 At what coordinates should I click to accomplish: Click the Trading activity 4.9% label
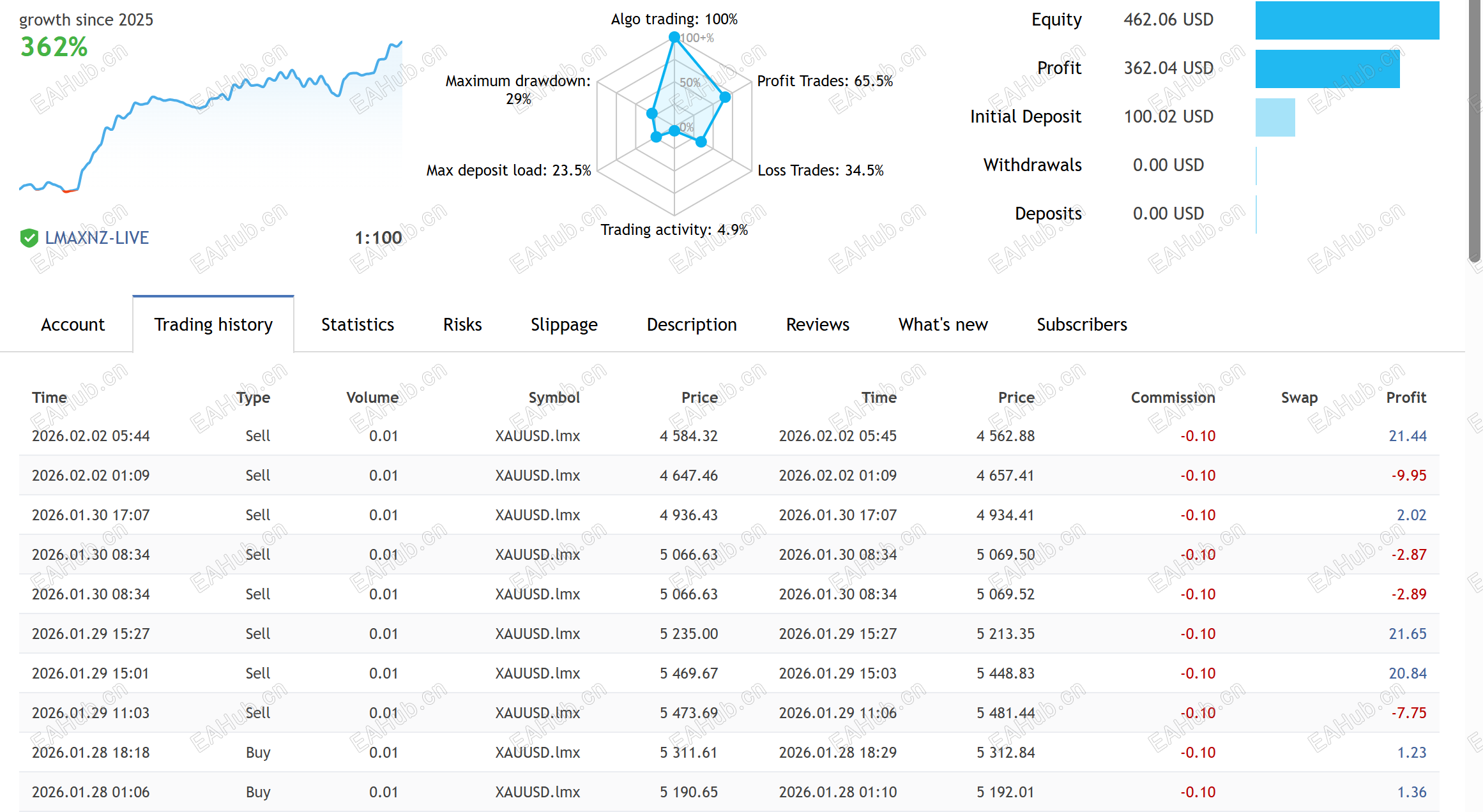[674, 230]
